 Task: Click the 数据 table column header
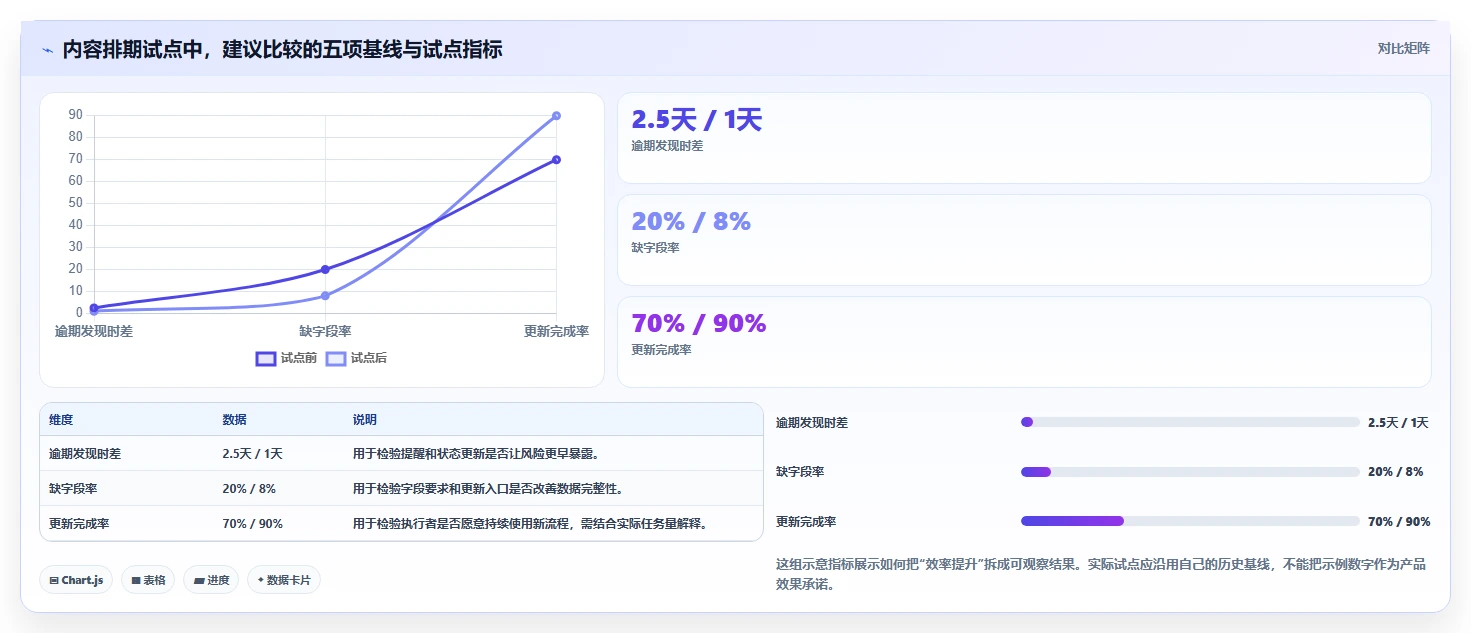point(234,420)
